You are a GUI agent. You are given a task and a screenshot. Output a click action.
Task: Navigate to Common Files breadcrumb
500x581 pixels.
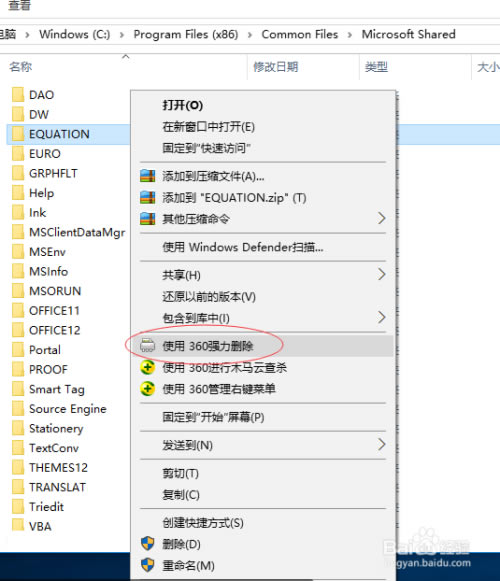(300, 34)
